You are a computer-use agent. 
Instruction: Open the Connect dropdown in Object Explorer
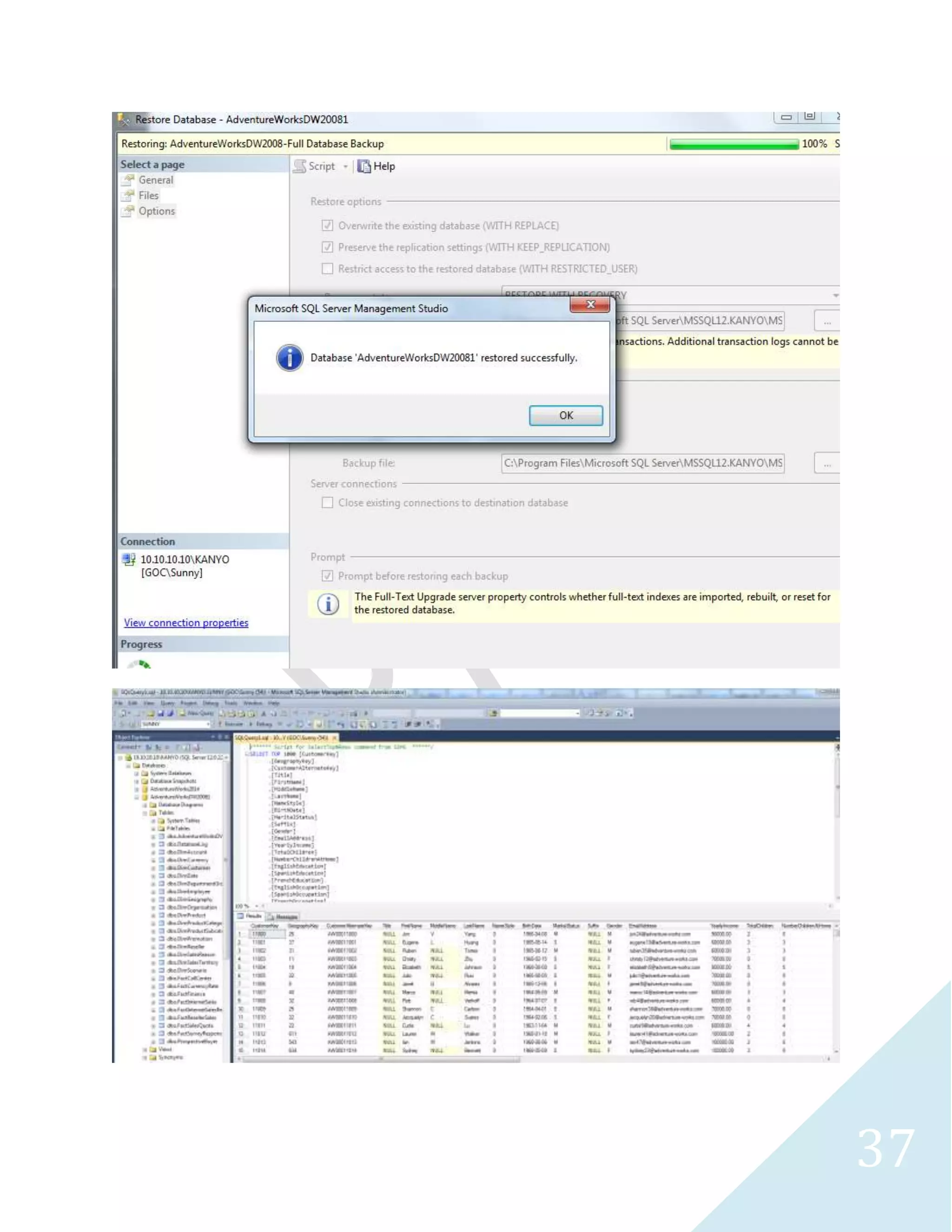coord(130,748)
